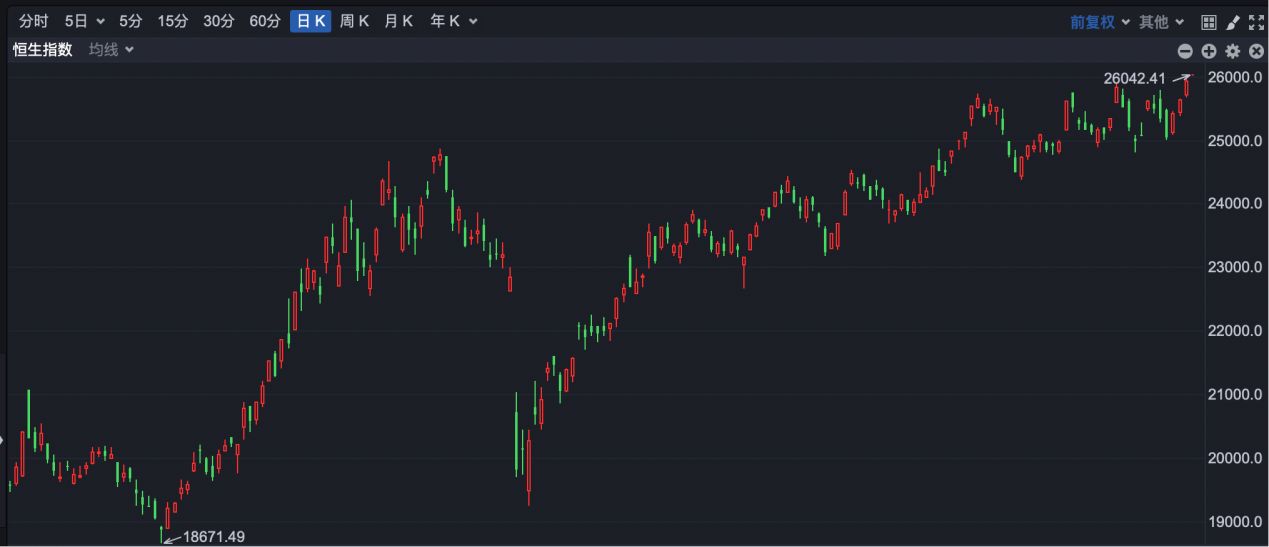Viewport: 1269px width, 547px height.
Task: Select the 分时 intraday tab
Action: (33, 21)
